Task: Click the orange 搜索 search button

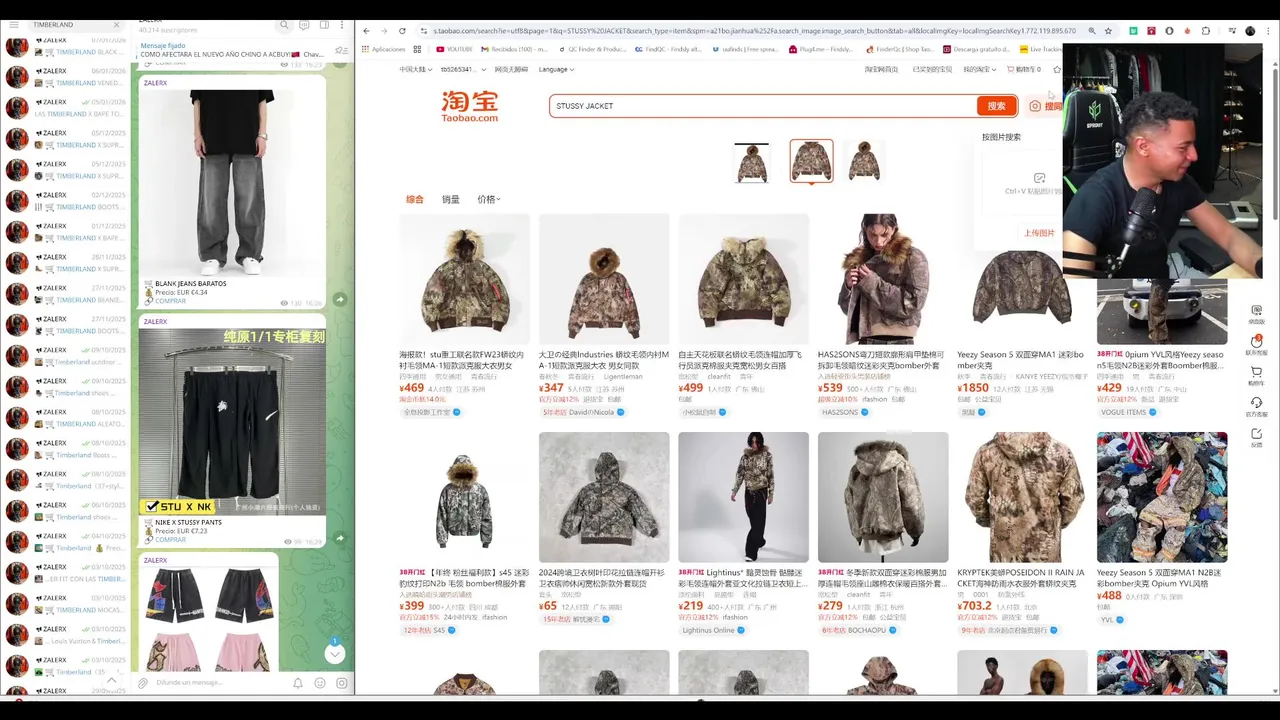Action: 996,106
